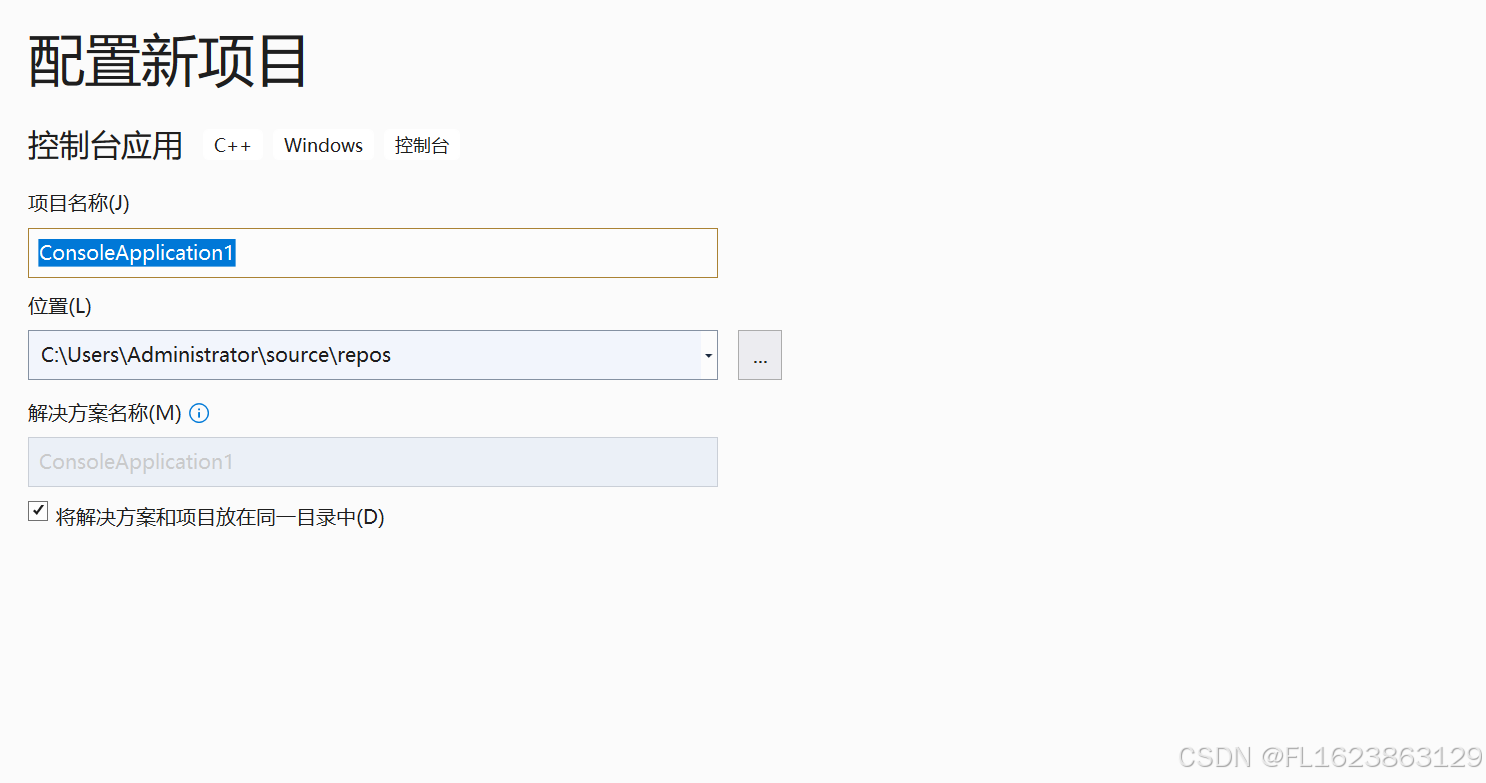1486x783 pixels.
Task: Click the 解决方案名称(M) label text
Action: pos(105,413)
